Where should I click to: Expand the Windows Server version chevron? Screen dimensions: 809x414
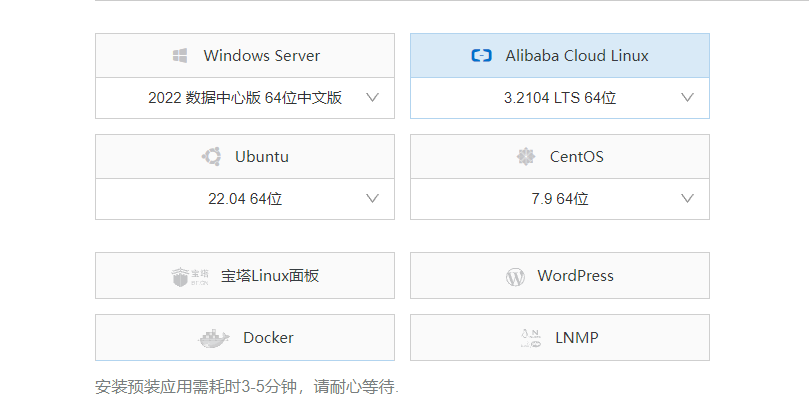(373, 98)
